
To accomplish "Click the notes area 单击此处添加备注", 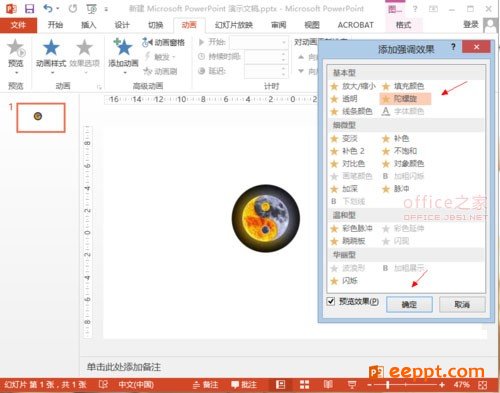I will [124, 367].
